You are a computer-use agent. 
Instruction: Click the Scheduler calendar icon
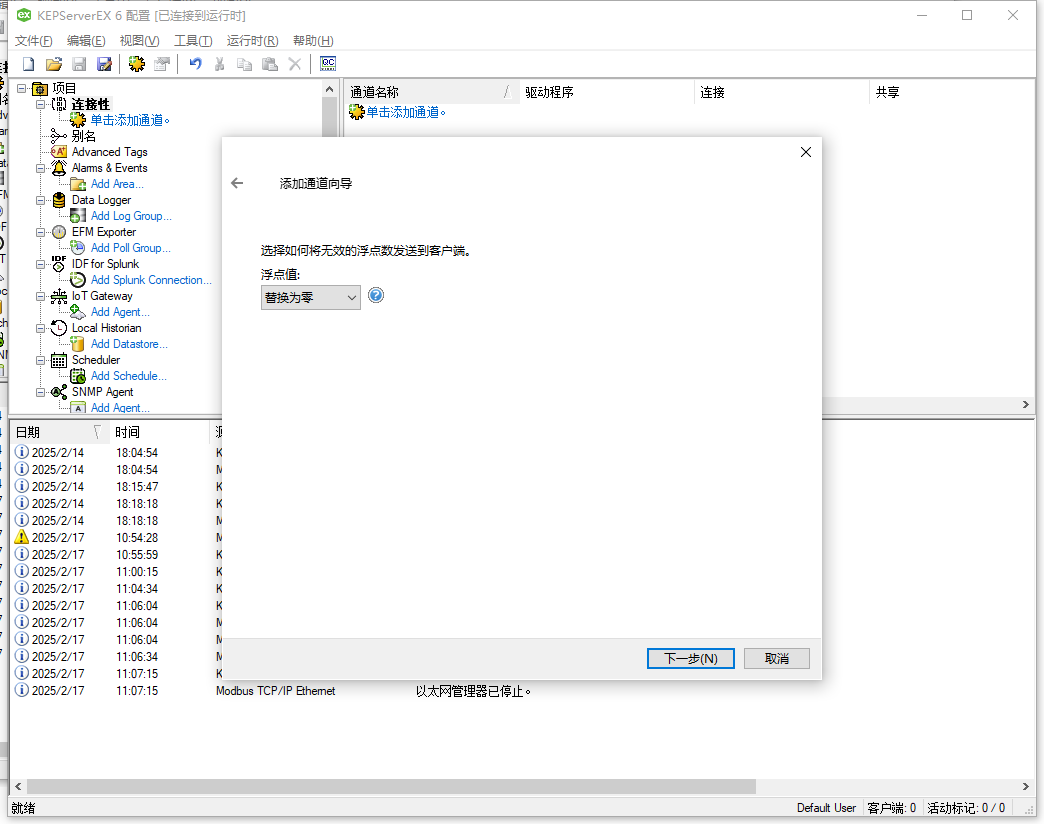click(59, 360)
